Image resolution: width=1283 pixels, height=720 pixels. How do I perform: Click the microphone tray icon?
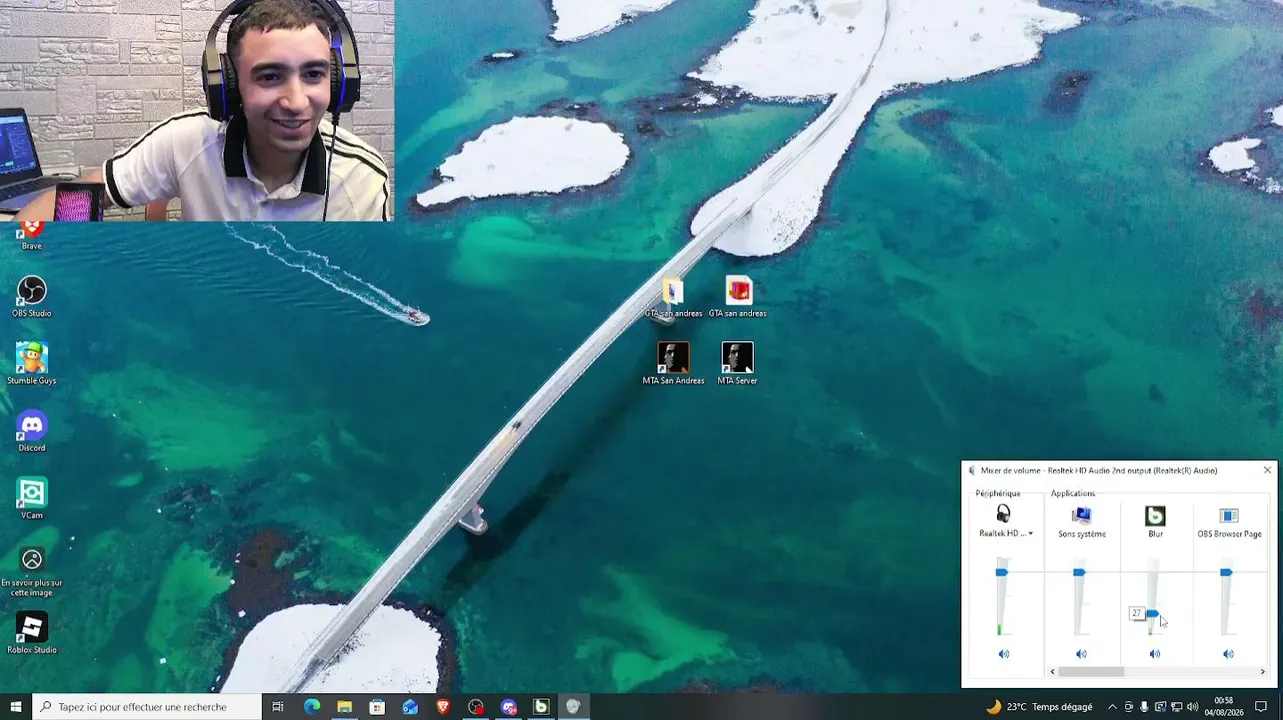1144,707
